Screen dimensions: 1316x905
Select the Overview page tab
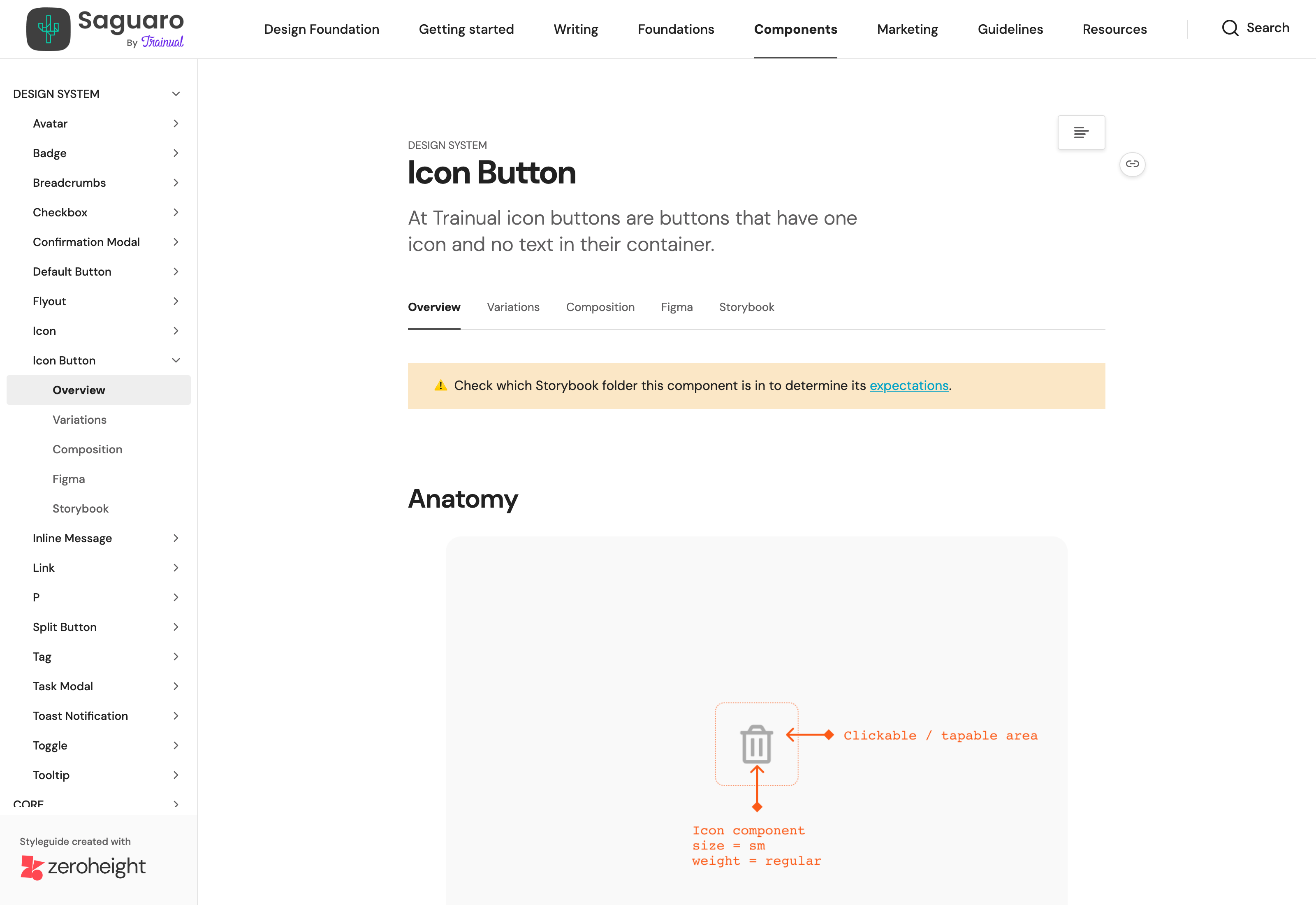tap(434, 307)
